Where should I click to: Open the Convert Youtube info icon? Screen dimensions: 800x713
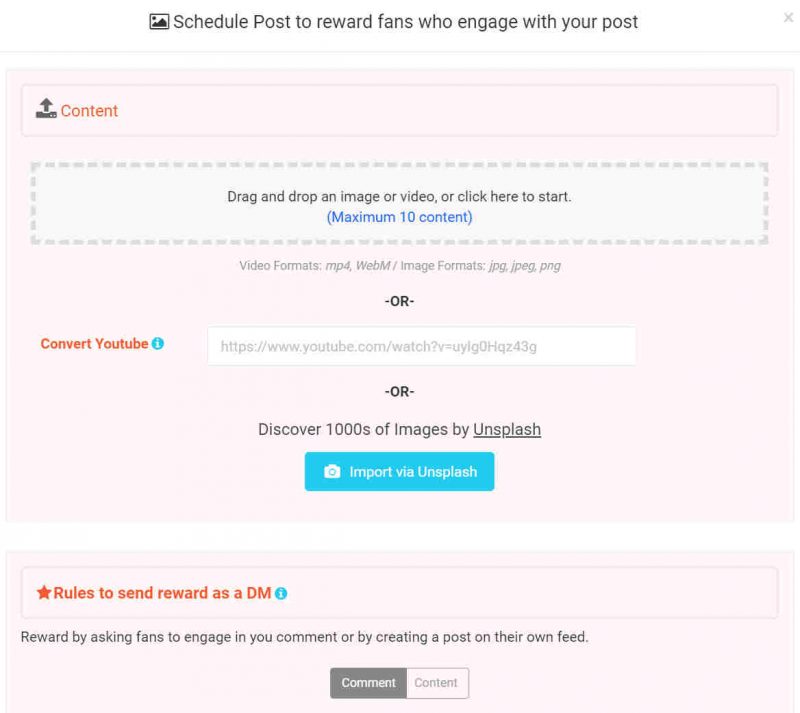(158, 343)
